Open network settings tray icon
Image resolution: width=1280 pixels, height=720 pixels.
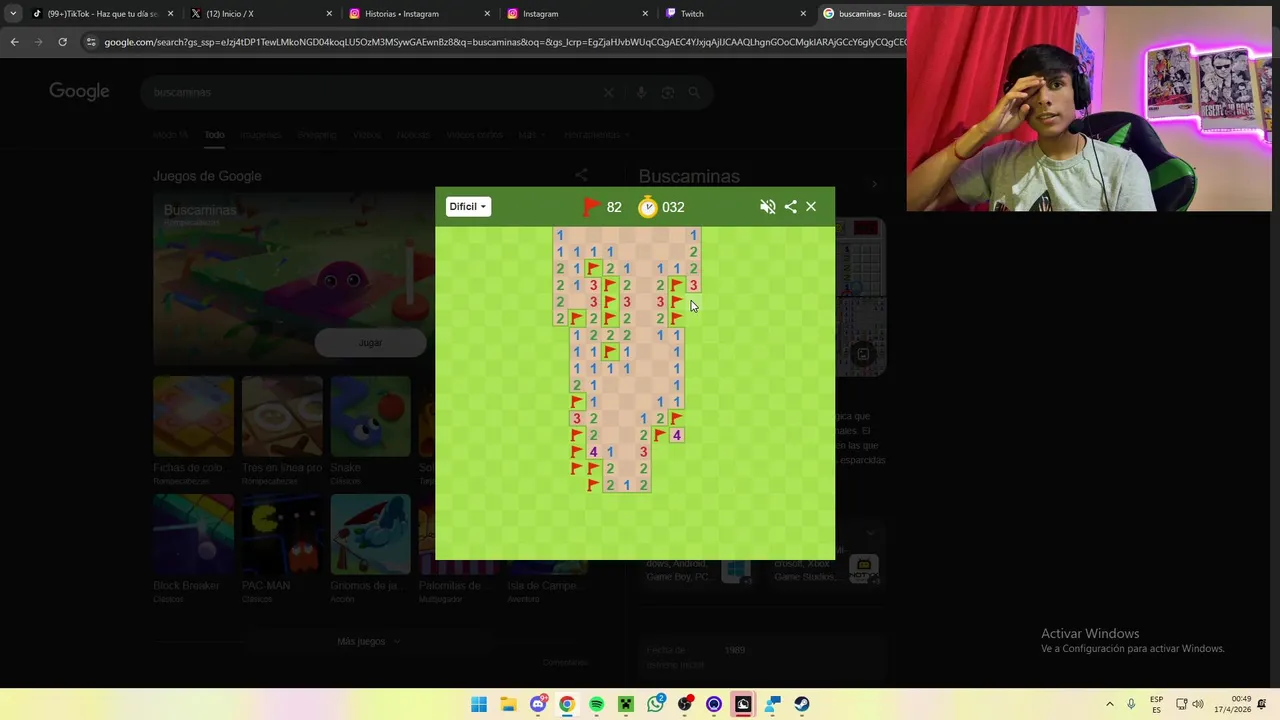pyautogui.click(x=1181, y=704)
